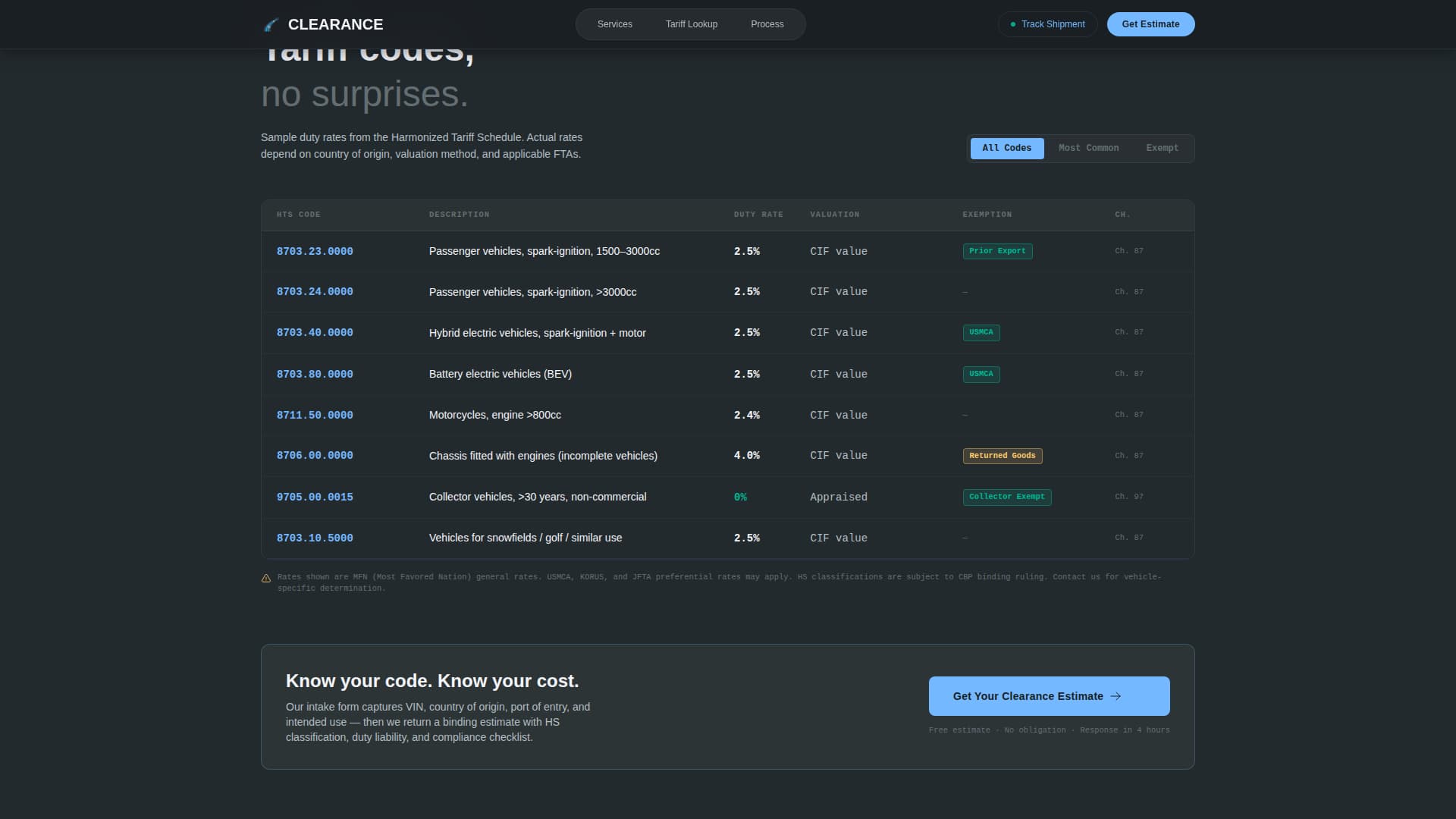Click the VALUATION column header
This screenshot has height=819, width=1456.
tap(835, 215)
